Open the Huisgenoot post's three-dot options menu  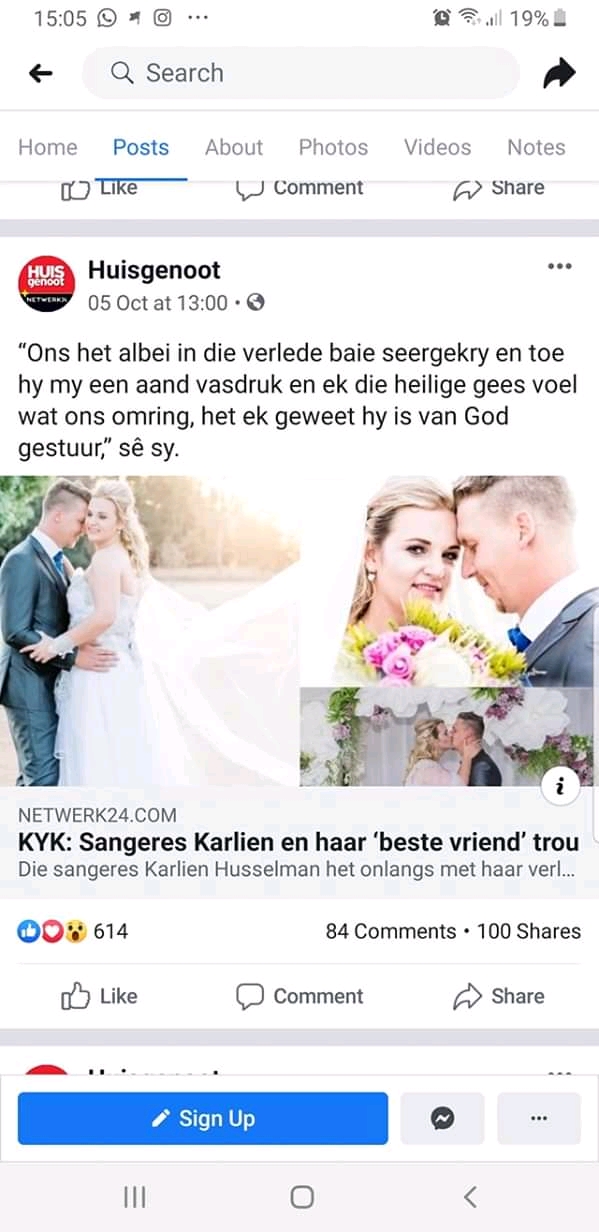point(560,266)
